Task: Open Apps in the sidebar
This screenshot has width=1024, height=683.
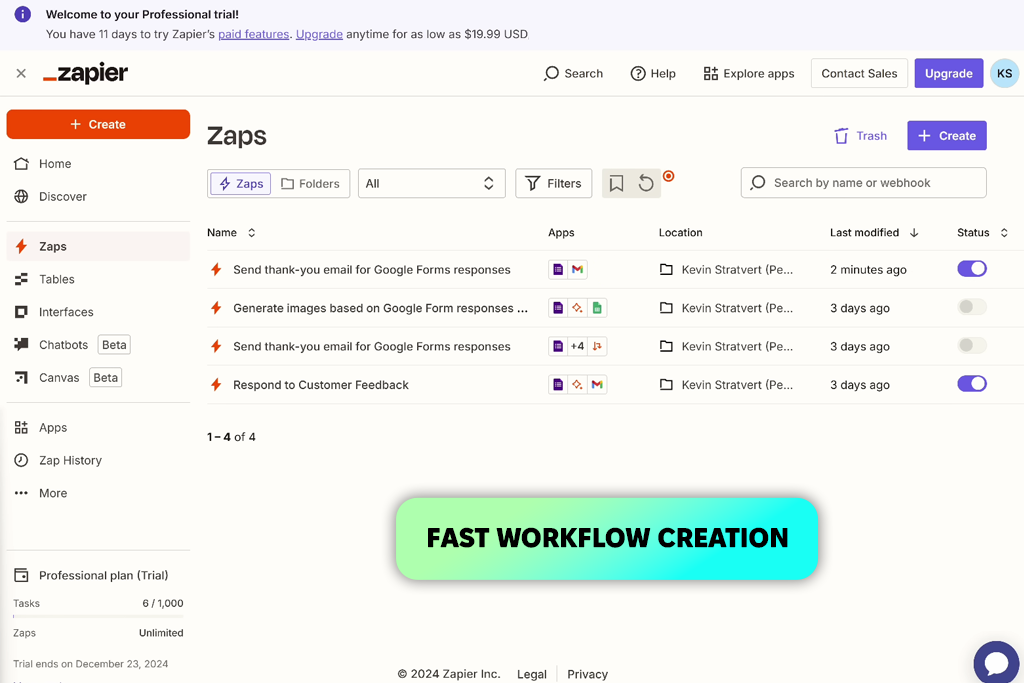Action: (x=98, y=428)
